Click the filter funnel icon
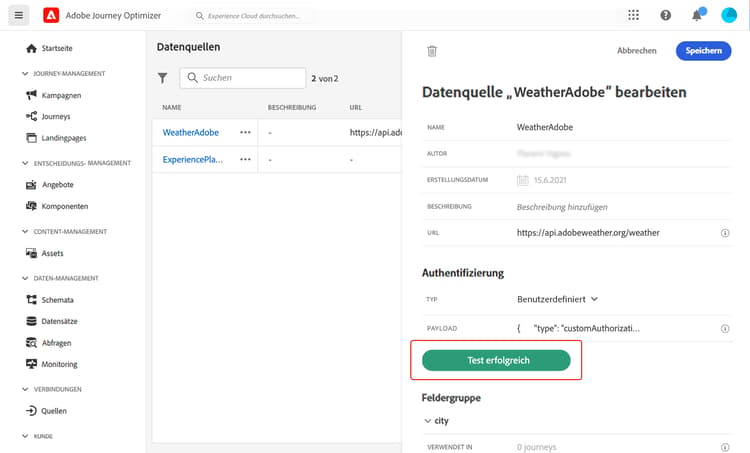This screenshot has height=453, width=750. pos(163,78)
